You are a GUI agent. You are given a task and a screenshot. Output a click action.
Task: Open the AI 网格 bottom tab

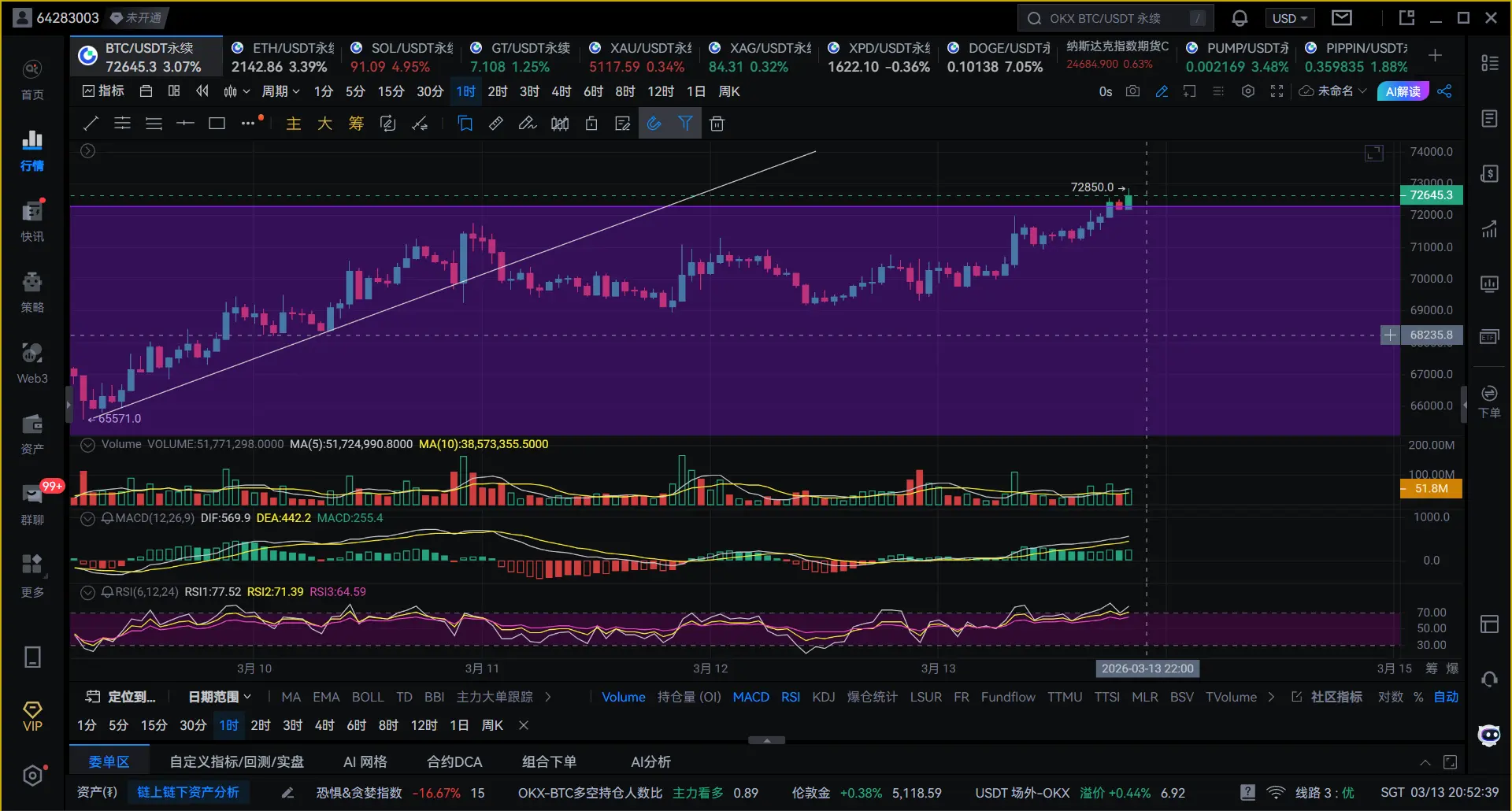[365, 761]
